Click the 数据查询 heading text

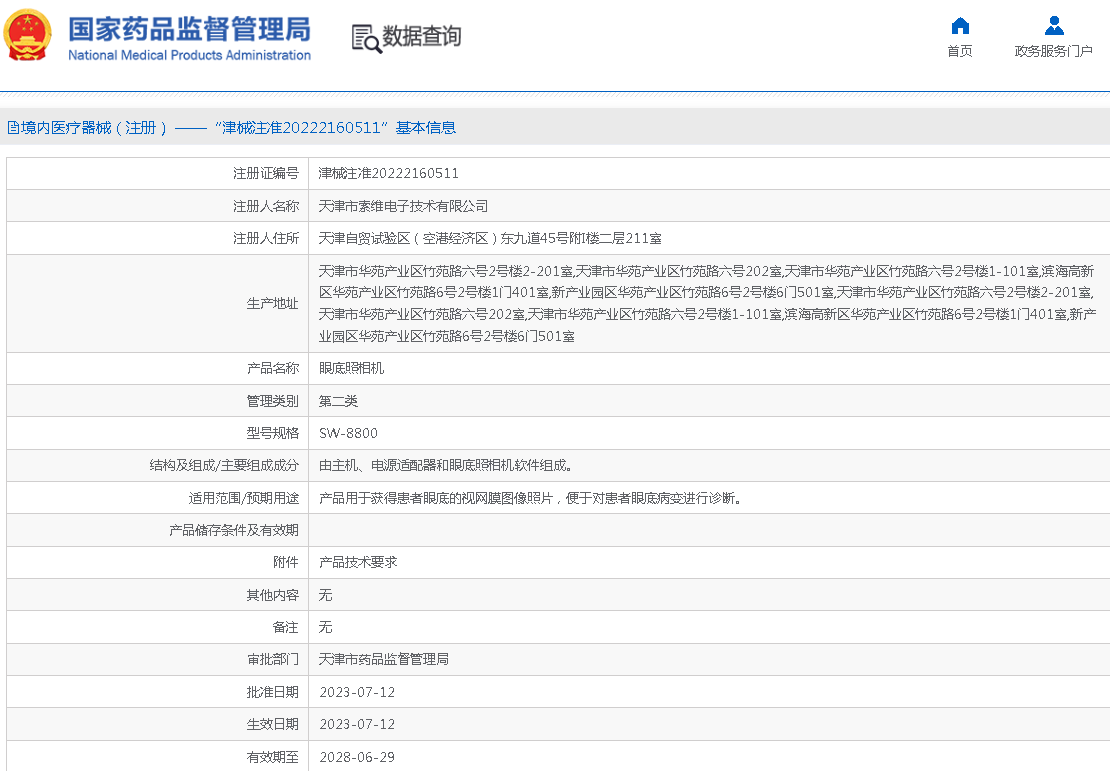point(422,37)
